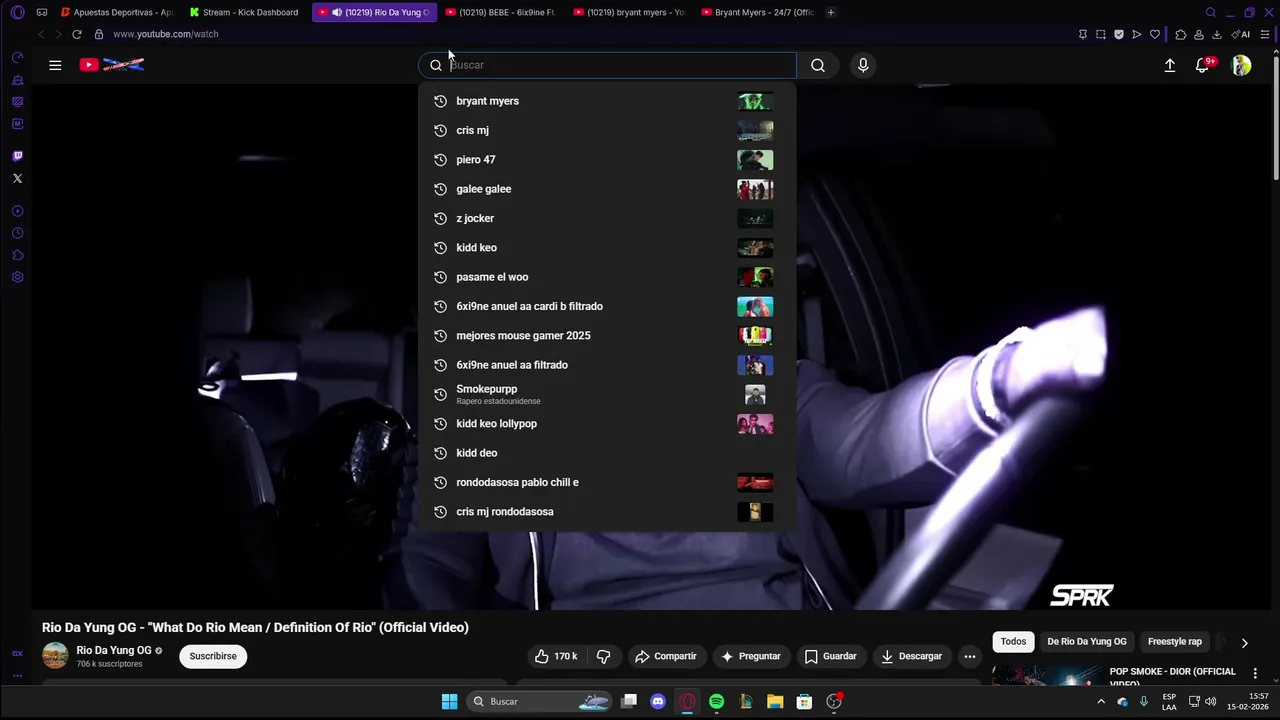Choose the Smokepurpp rapper suggestion
The width and height of the screenshot is (1280, 720).
pos(607,394)
